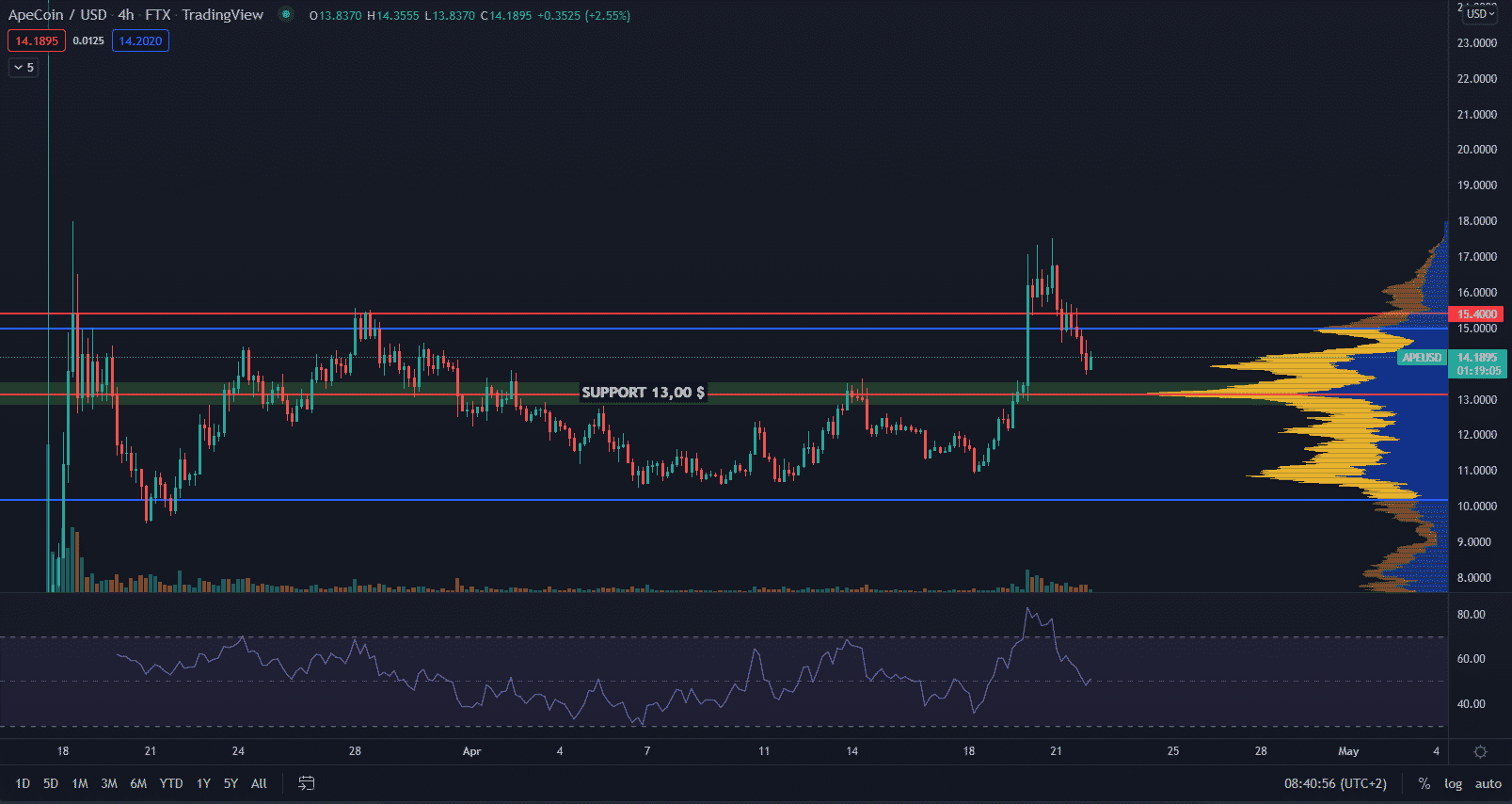Select the red 15.4000 price label
The height and width of the screenshot is (804, 1512).
(x=1476, y=314)
